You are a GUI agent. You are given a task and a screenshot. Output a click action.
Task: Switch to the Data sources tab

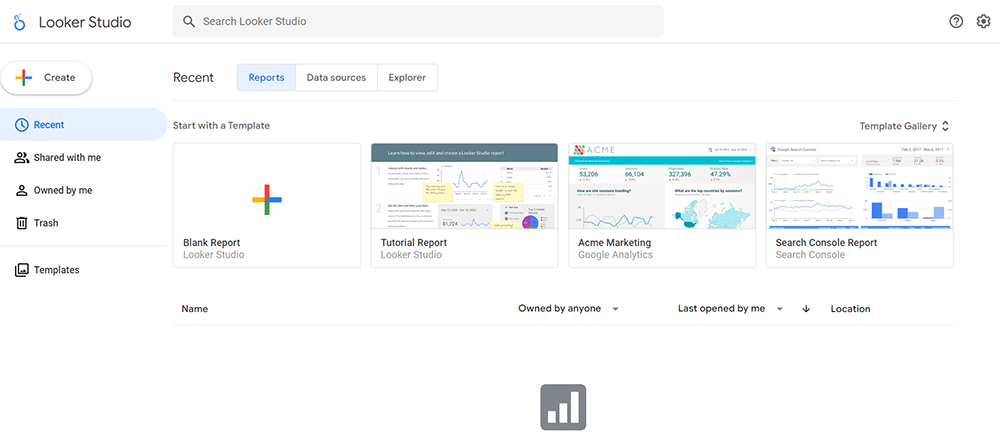click(337, 78)
